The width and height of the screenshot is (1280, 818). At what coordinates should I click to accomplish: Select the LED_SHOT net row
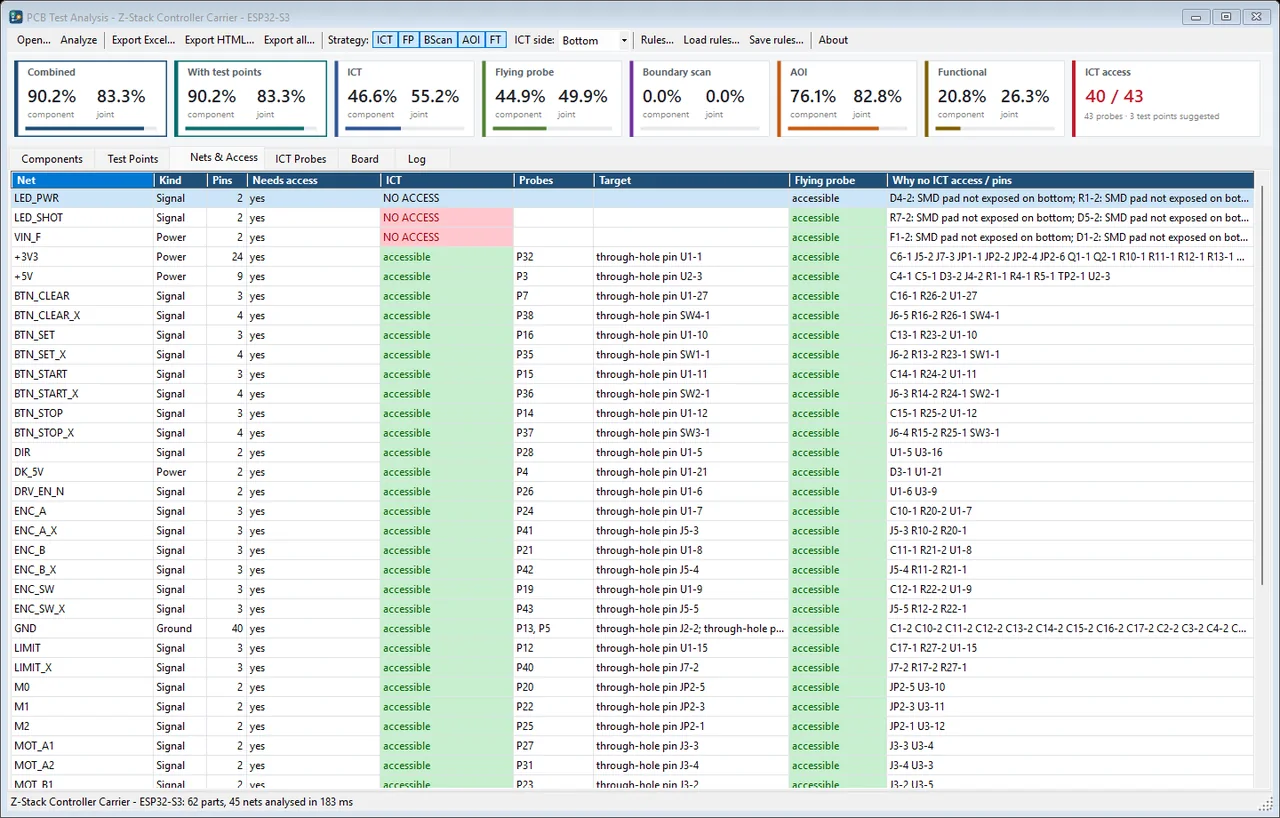point(632,218)
